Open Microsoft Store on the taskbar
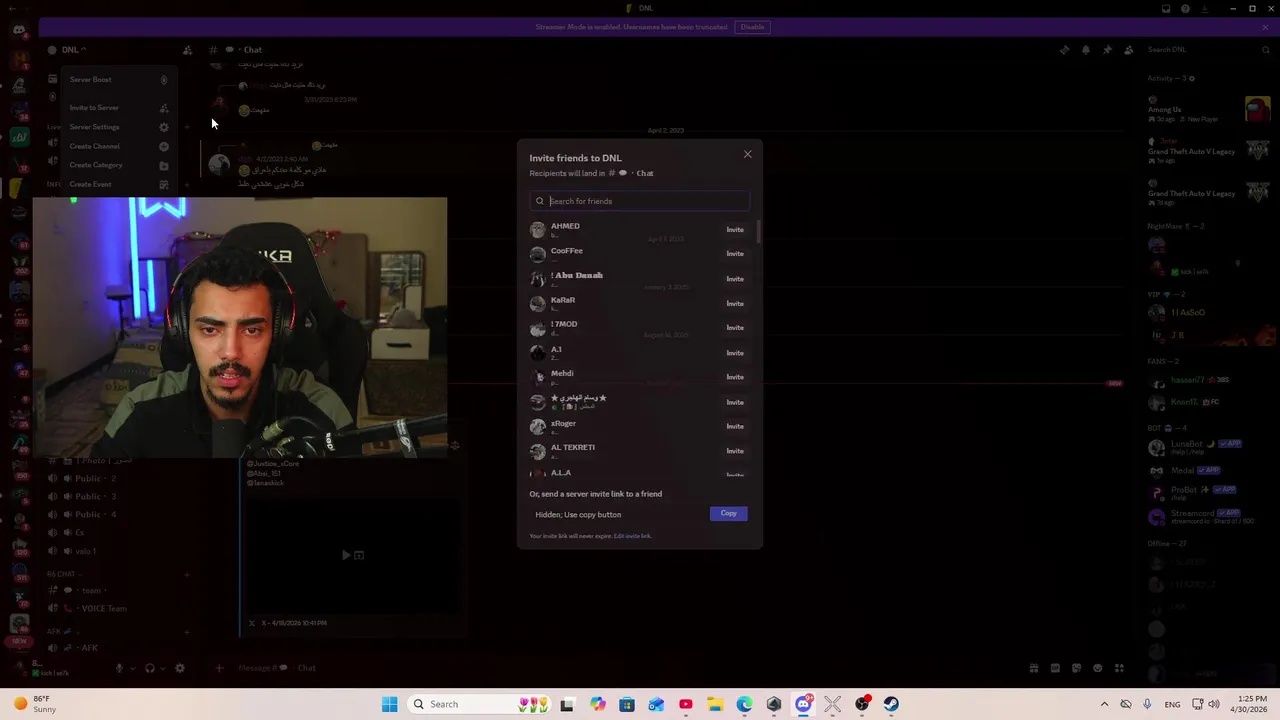The width and height of the screenshot is (1280, 720). point(627,704)
